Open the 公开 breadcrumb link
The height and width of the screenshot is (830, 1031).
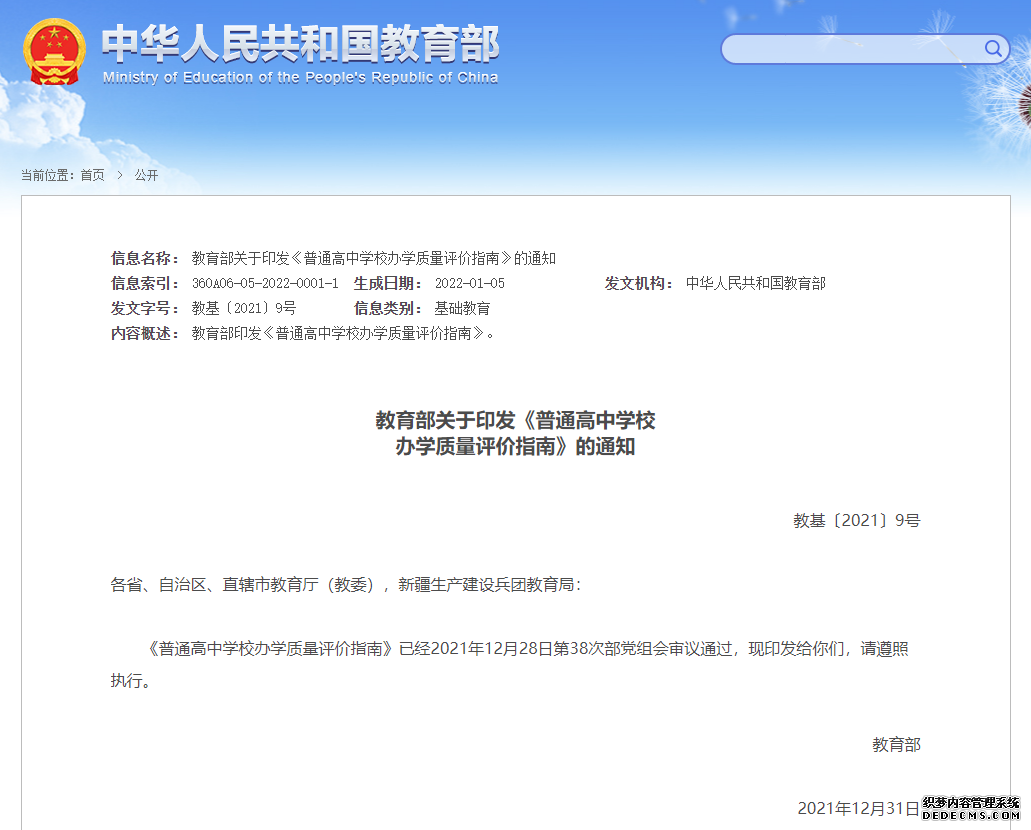(x=147, y=175)
